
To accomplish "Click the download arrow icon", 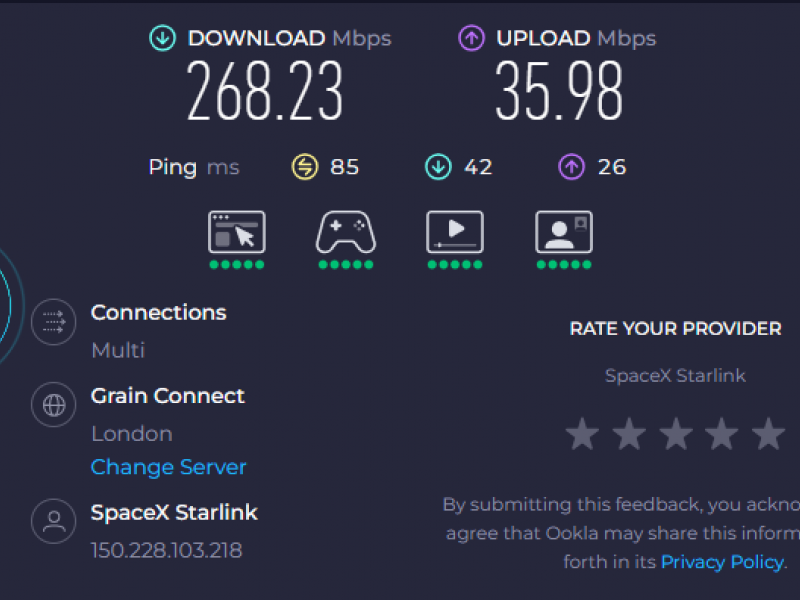I will coord(162,39).
